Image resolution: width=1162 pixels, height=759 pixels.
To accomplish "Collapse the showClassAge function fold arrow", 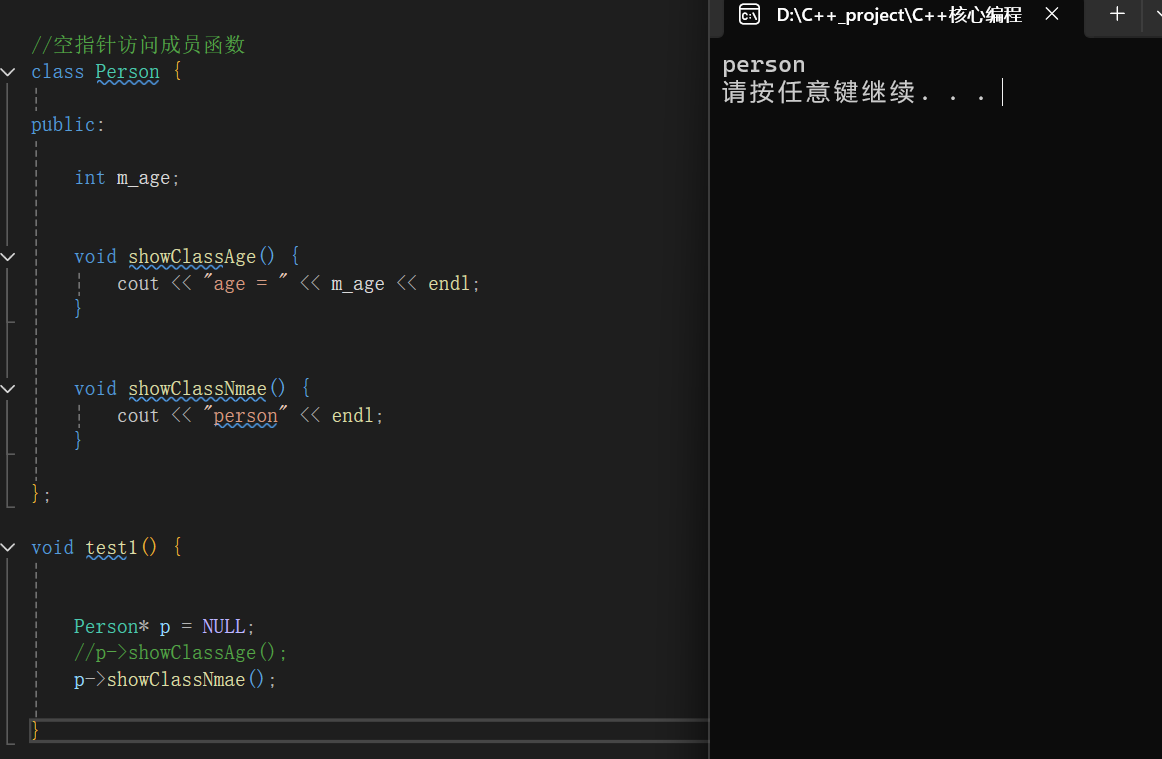I will (8, 256).
